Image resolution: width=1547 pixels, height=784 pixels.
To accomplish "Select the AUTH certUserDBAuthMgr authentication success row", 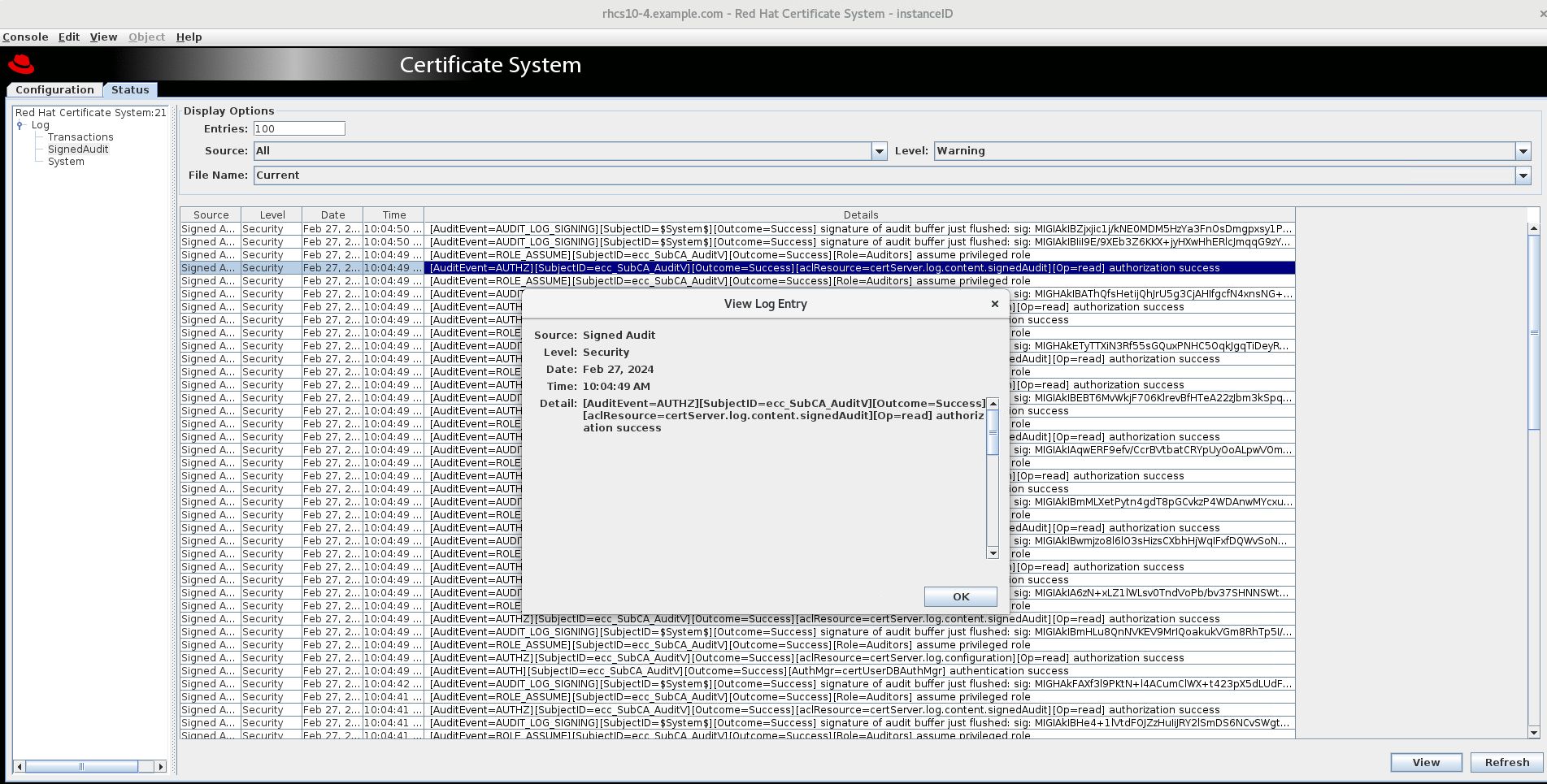I will (737, 671).
